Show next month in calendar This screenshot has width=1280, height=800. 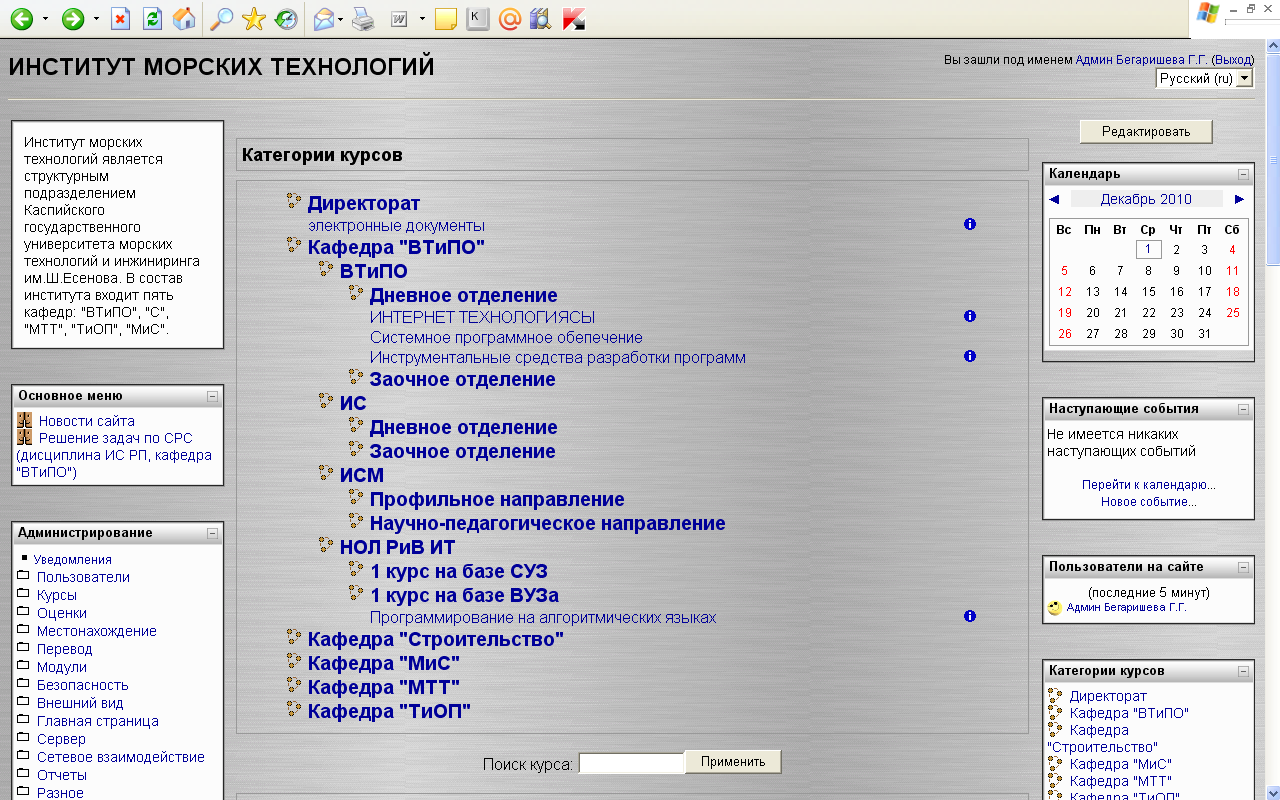coord(1239,199)
